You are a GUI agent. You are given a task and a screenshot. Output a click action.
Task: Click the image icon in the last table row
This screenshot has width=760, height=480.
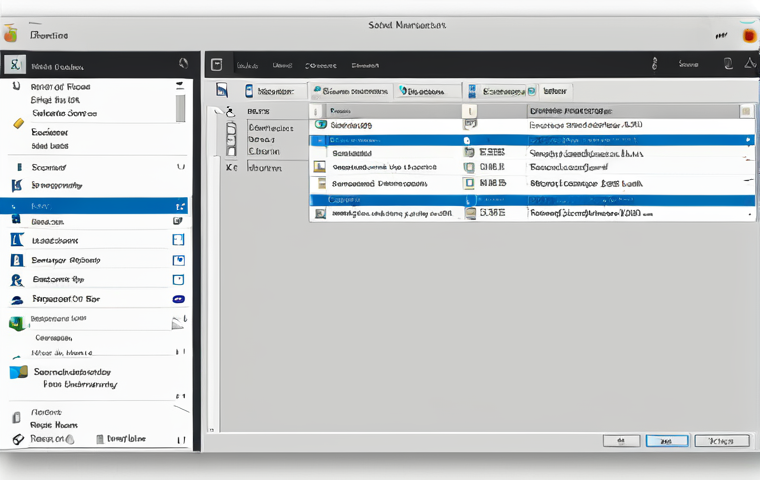(x=320, y=213)
